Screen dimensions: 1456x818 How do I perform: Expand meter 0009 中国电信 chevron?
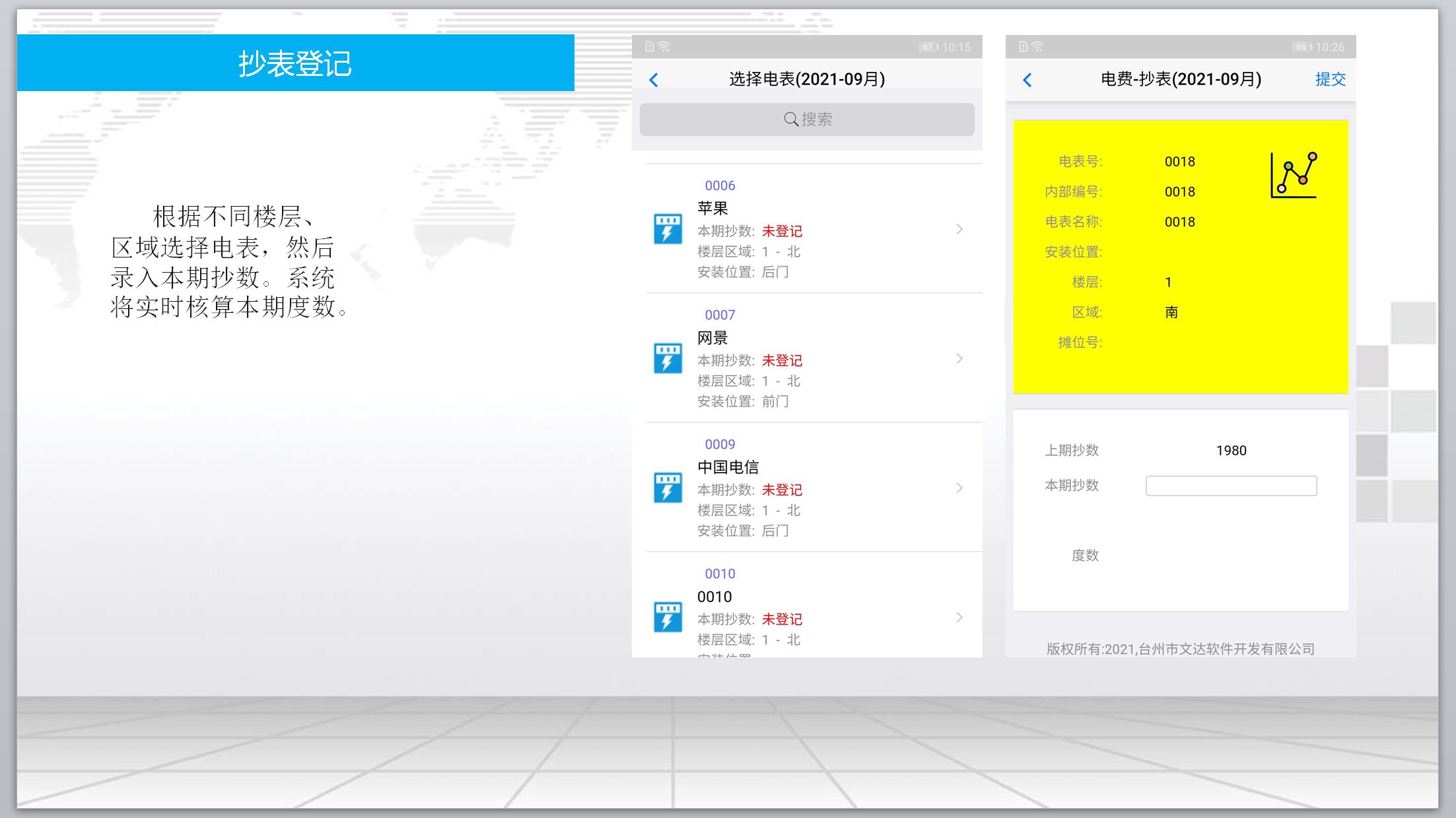[959, 488]
